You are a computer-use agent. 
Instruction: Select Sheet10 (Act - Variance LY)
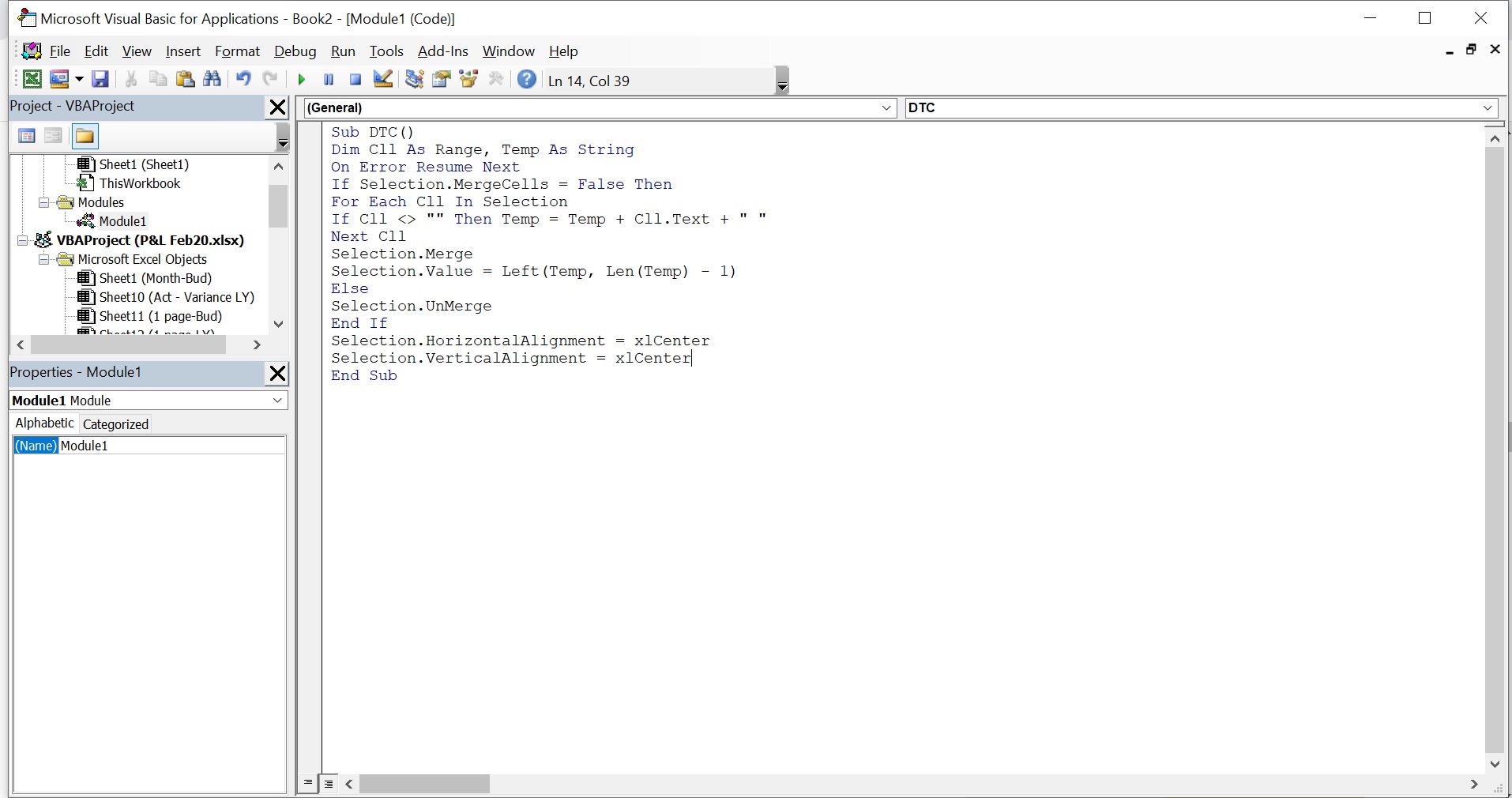pyautogui.click(x=177, y=298)
